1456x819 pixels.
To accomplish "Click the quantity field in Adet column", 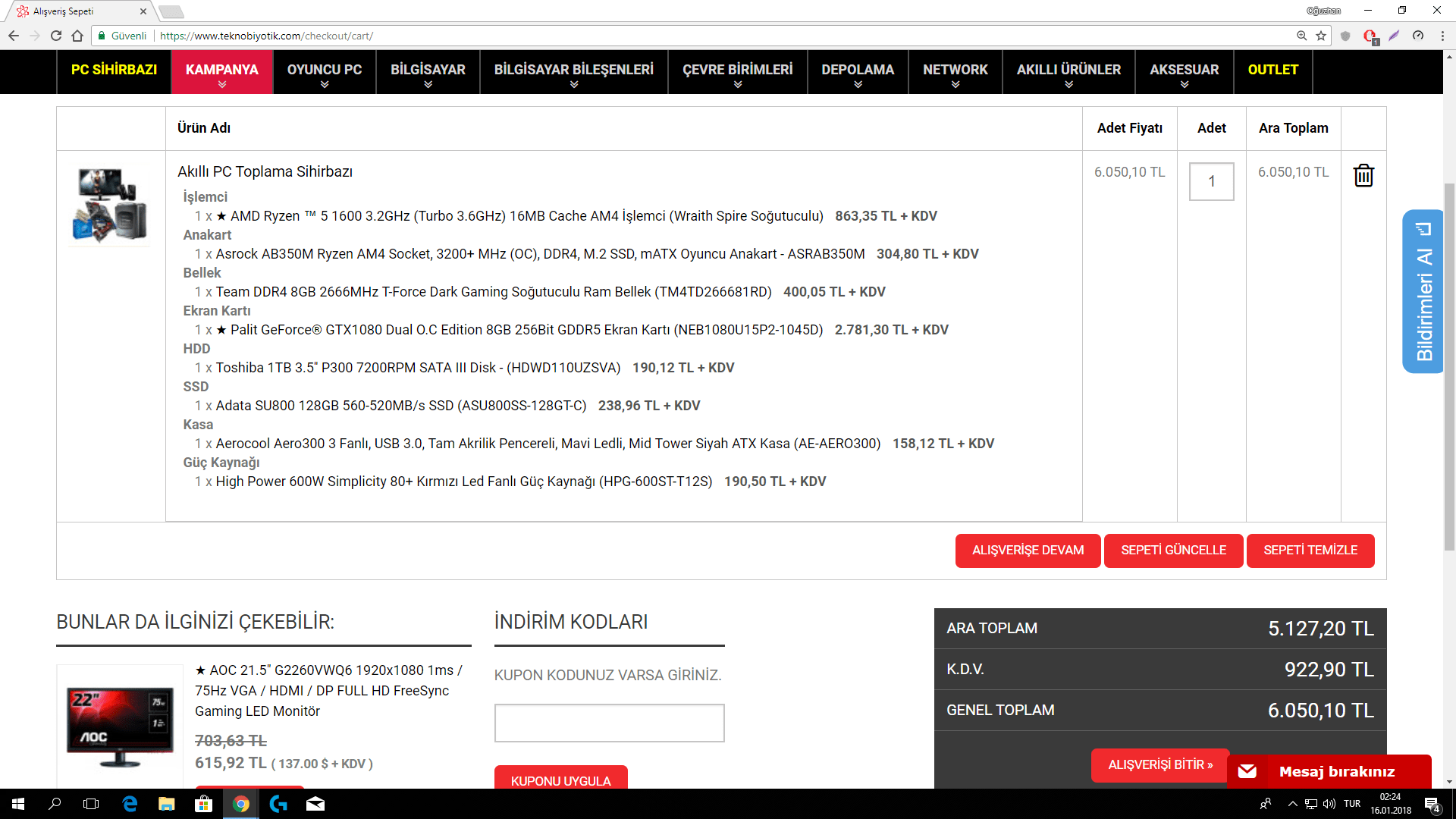I will click(x=1211, y=181).
